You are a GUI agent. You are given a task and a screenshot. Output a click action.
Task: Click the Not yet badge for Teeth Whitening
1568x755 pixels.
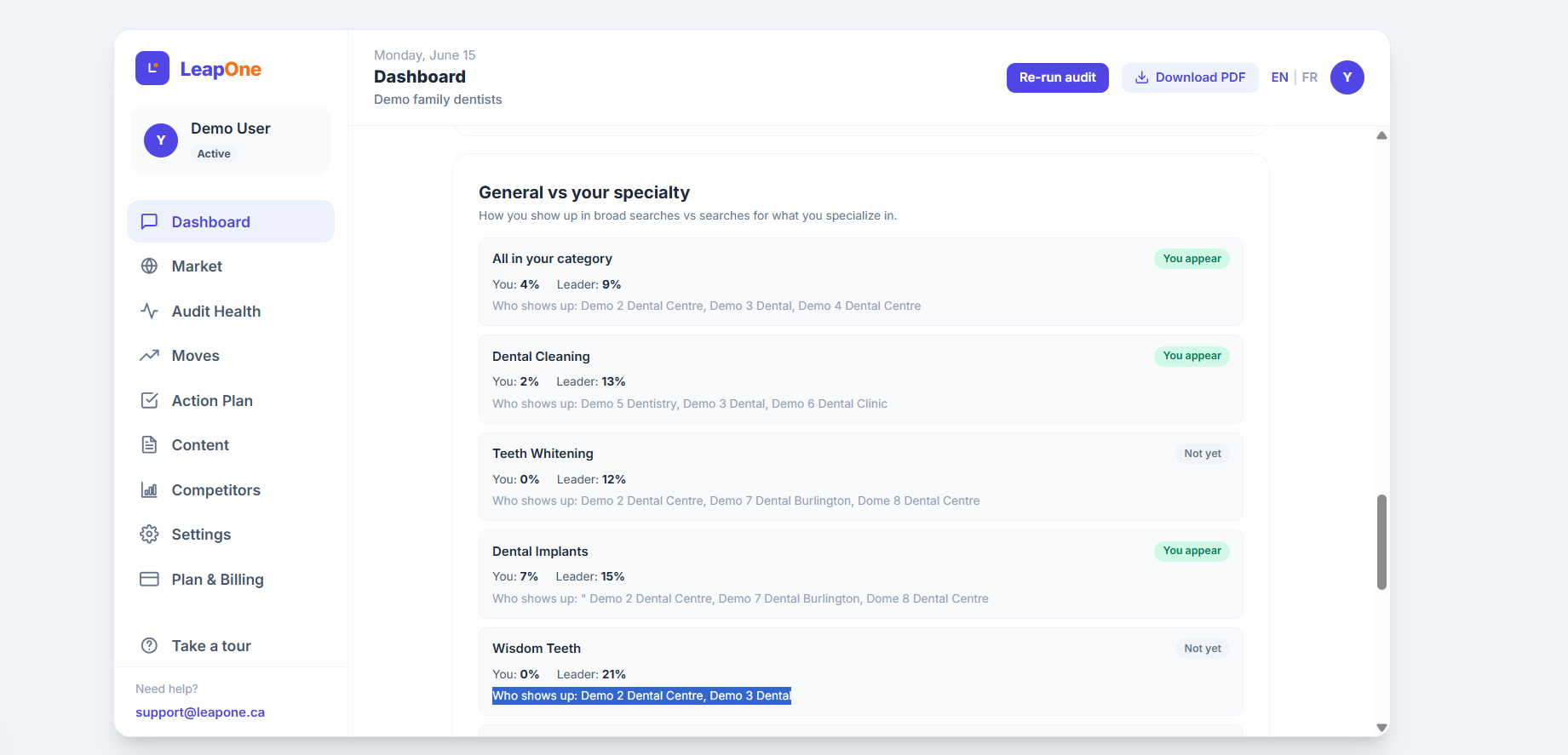[1203, 454]
